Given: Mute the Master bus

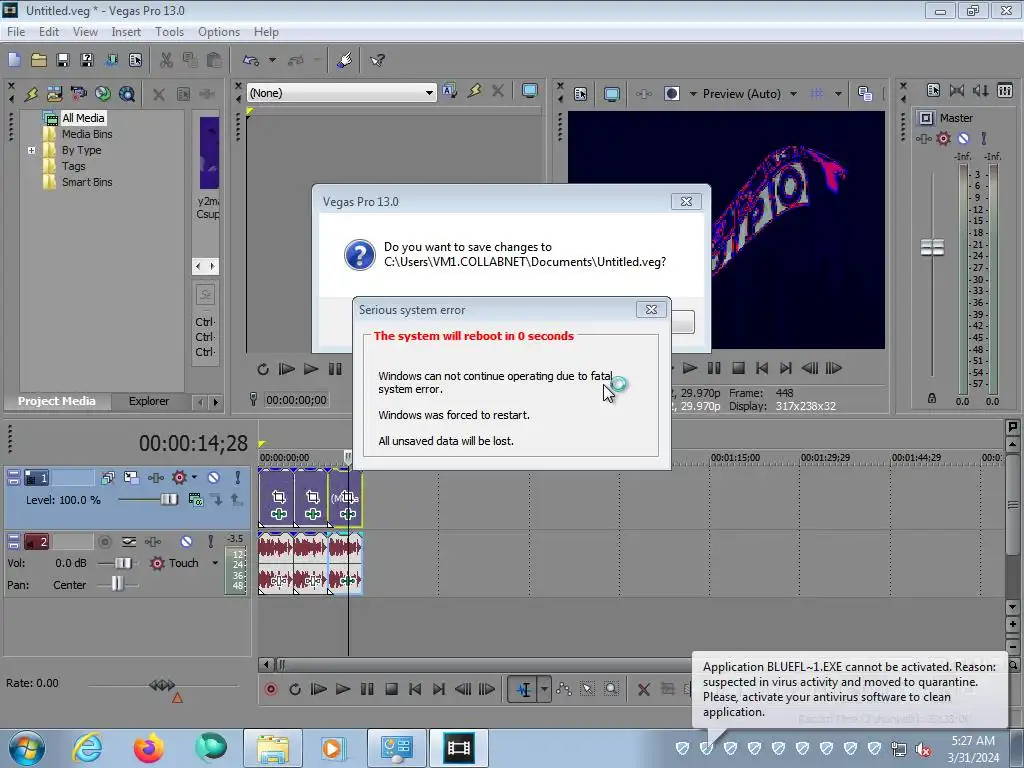Looking at the screenshot, I should pyautogui.click(x=963, y=138).
